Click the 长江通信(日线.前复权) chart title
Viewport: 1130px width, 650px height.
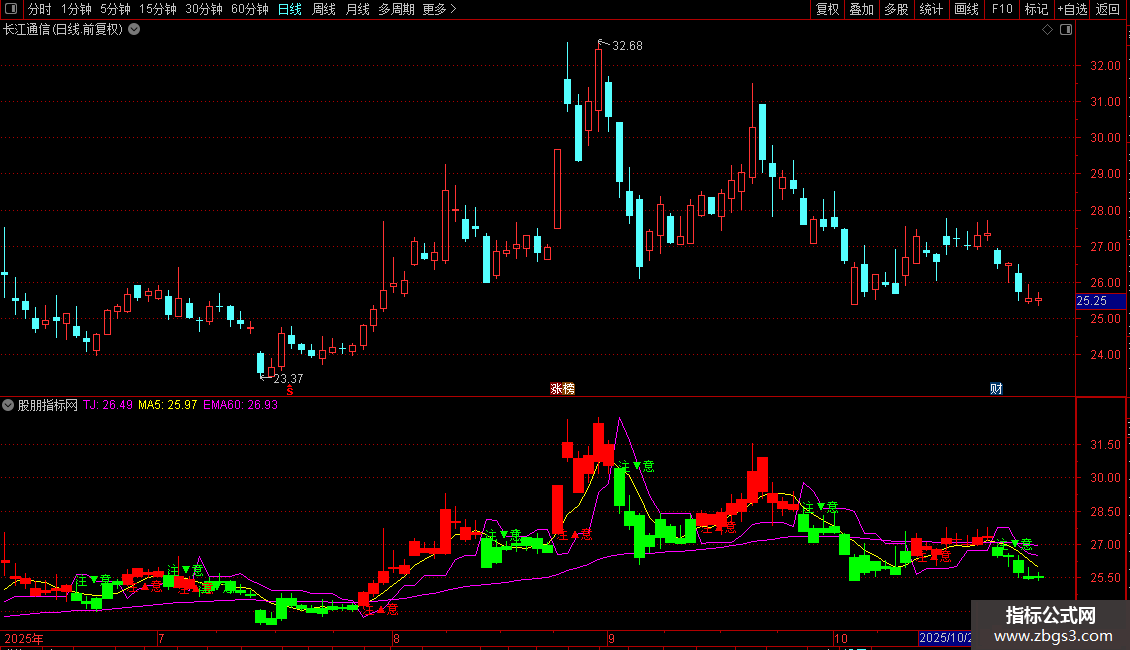[63, 30]
